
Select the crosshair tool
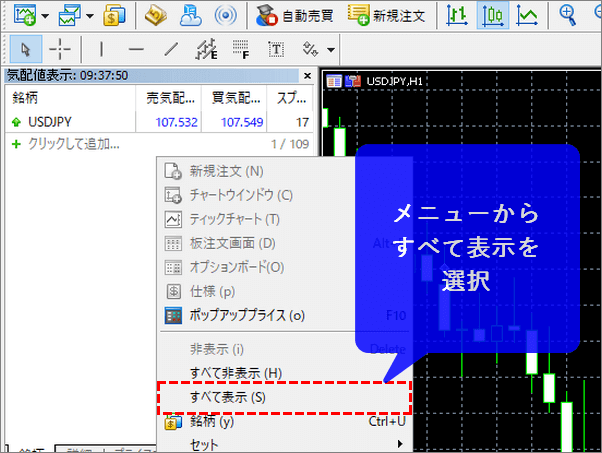(x=60, y=49)
